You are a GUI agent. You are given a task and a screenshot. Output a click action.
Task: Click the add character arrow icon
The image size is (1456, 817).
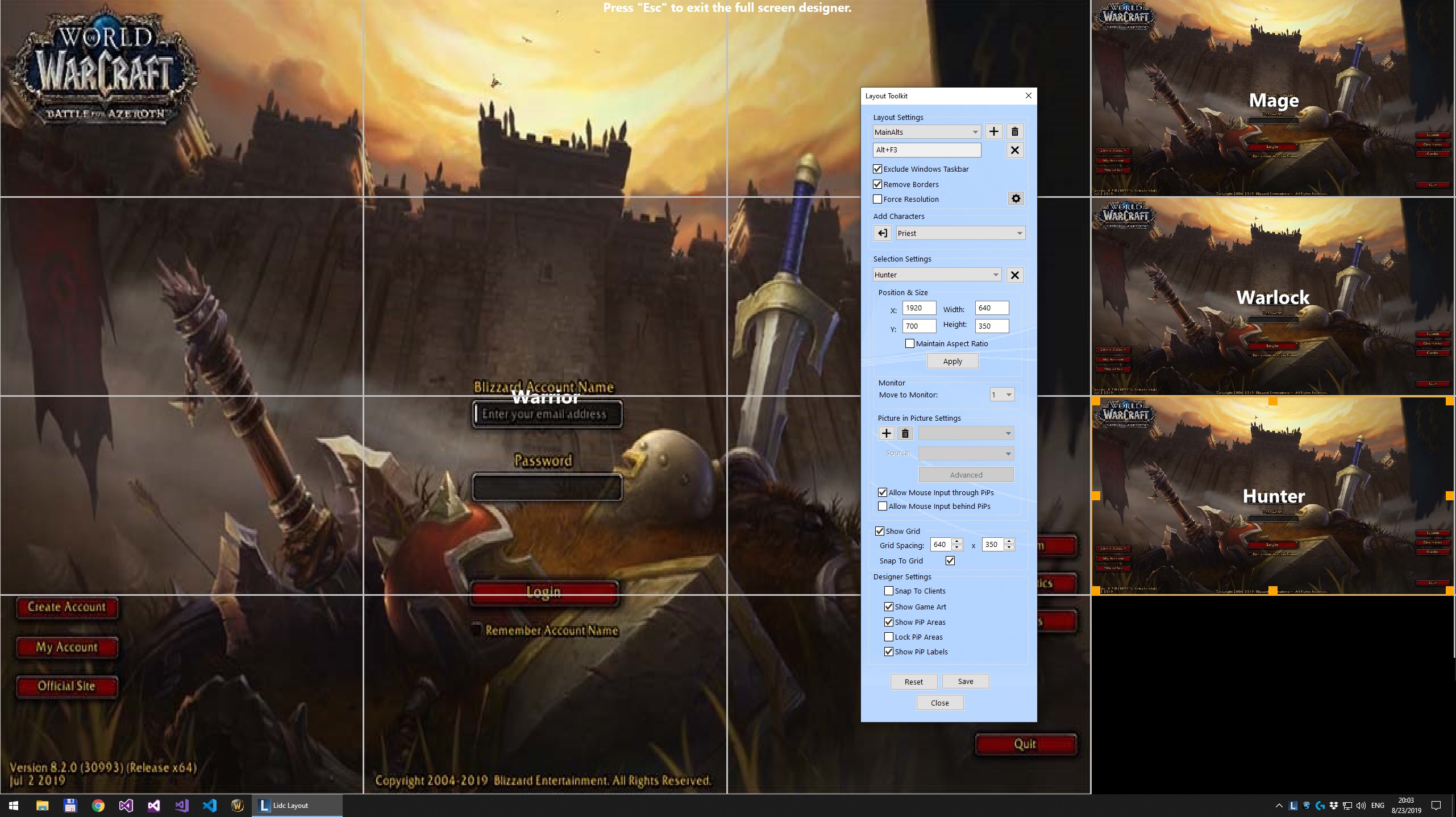coord(882,233)
